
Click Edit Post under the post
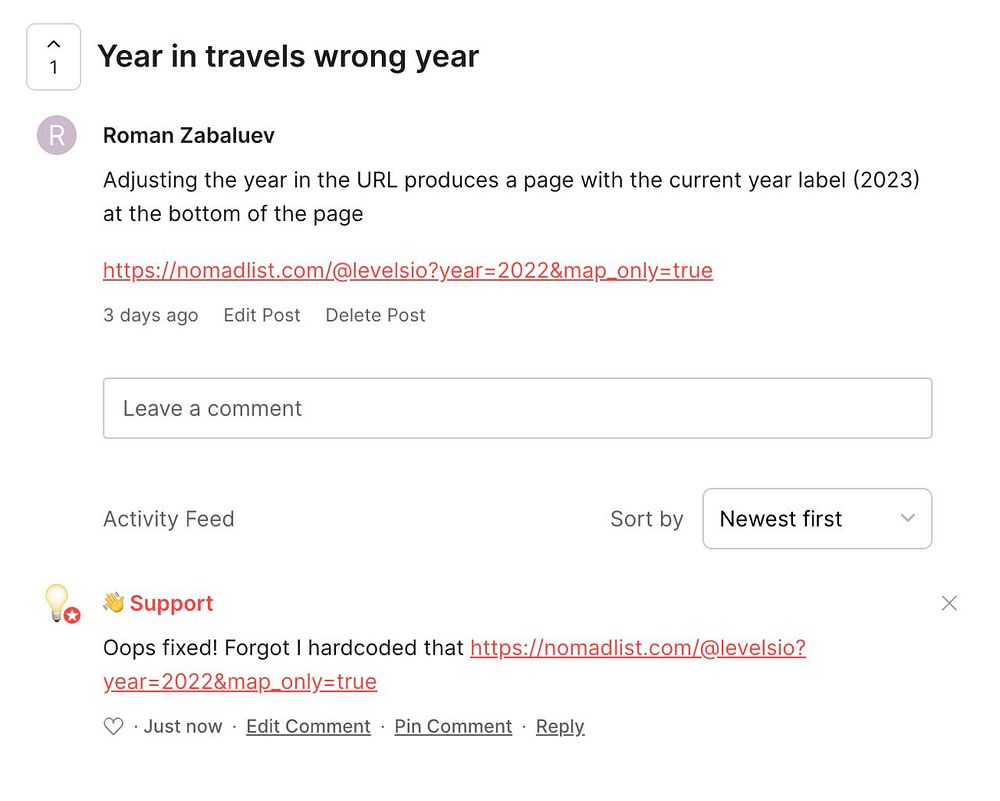(x=262, y=315)
